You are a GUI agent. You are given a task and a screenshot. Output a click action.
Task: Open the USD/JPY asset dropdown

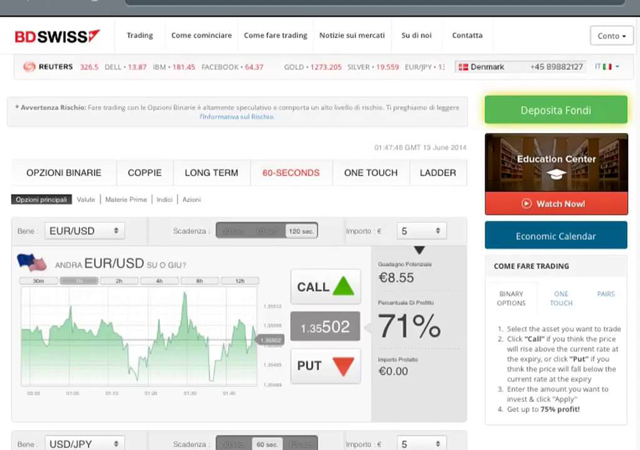coord(84,443)
